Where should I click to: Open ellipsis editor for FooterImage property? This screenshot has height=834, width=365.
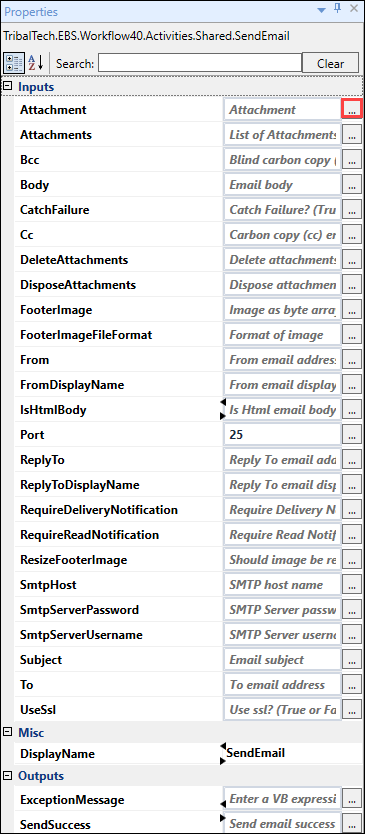pos(352,310)
